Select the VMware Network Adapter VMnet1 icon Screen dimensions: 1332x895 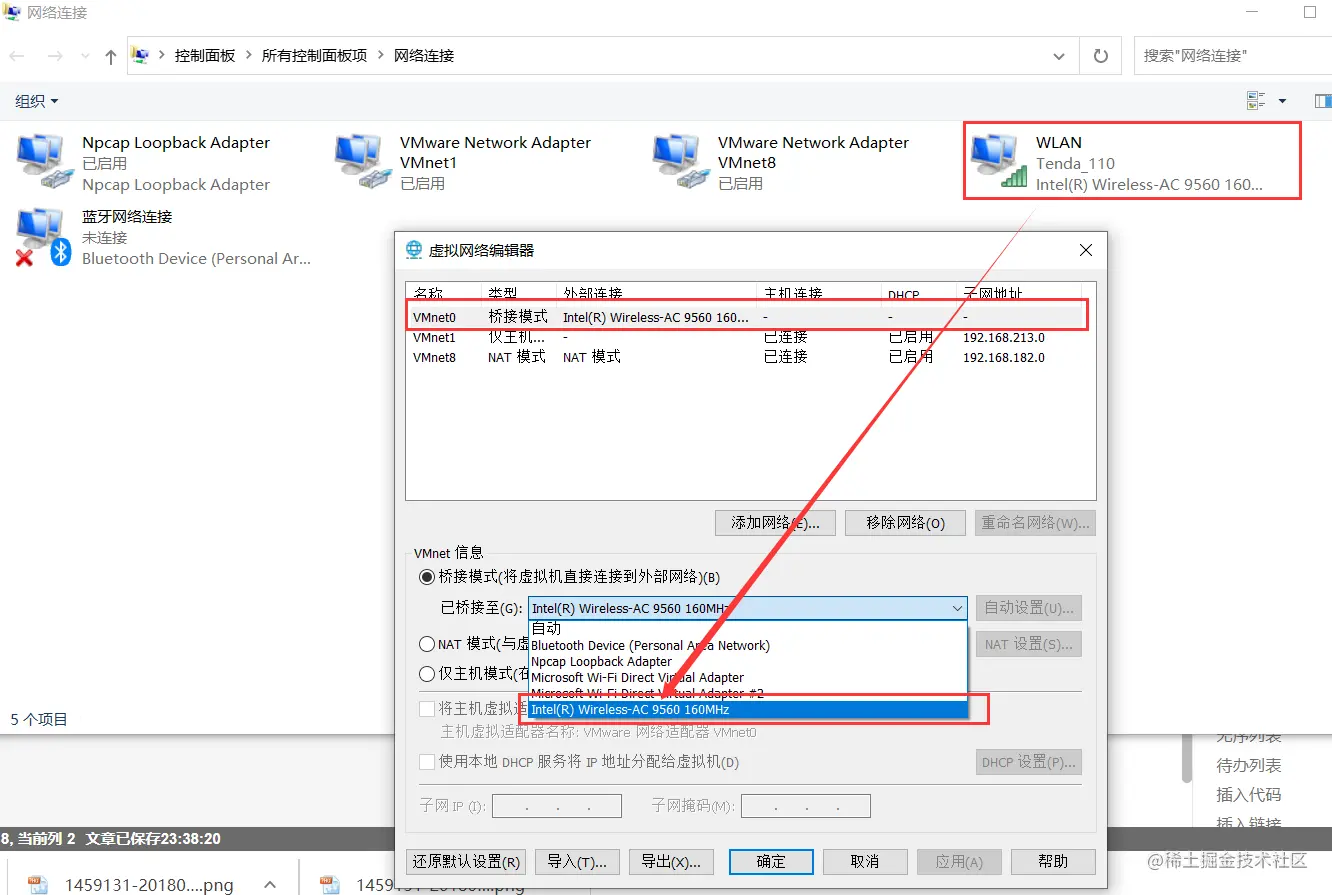click(x=363, y=162)
